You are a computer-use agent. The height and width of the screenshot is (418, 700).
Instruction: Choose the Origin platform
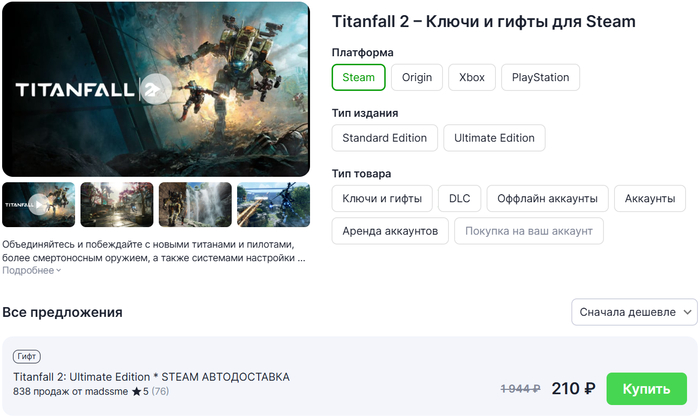(416, 77)
